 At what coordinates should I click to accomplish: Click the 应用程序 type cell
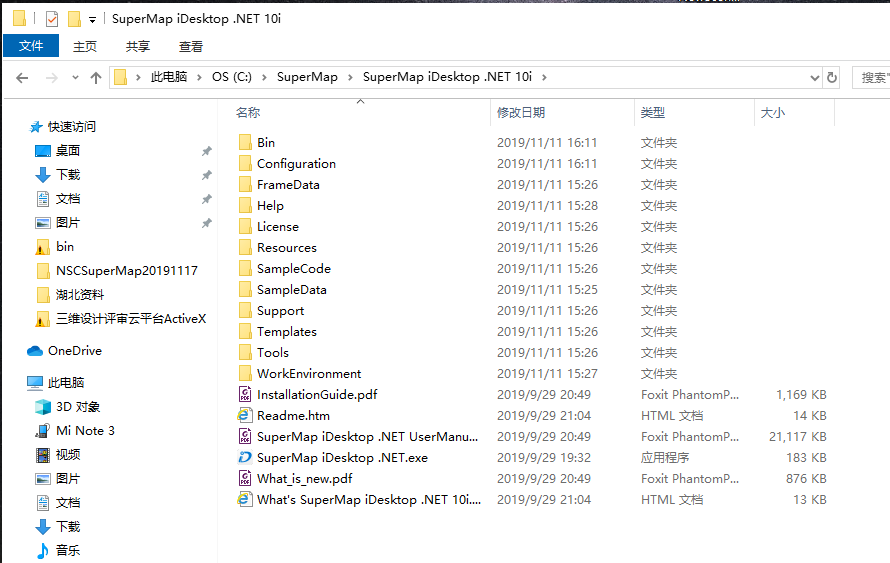(x=665, y=457)
